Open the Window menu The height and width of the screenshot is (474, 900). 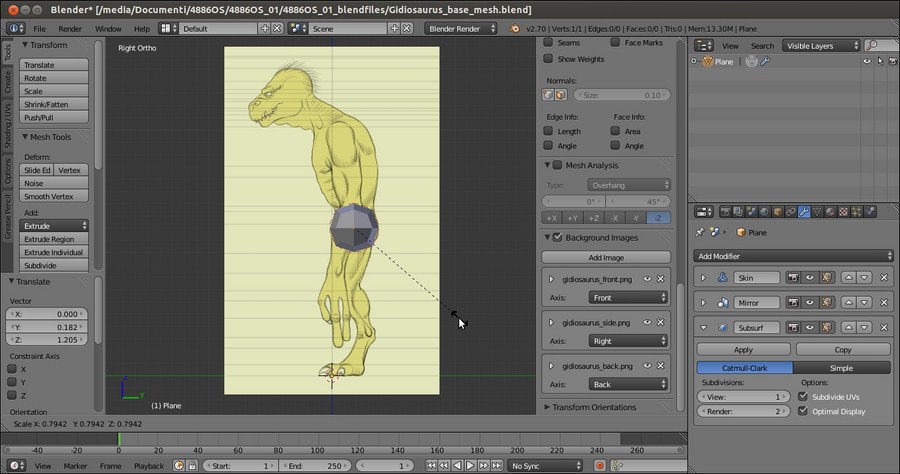pos(108,28)
